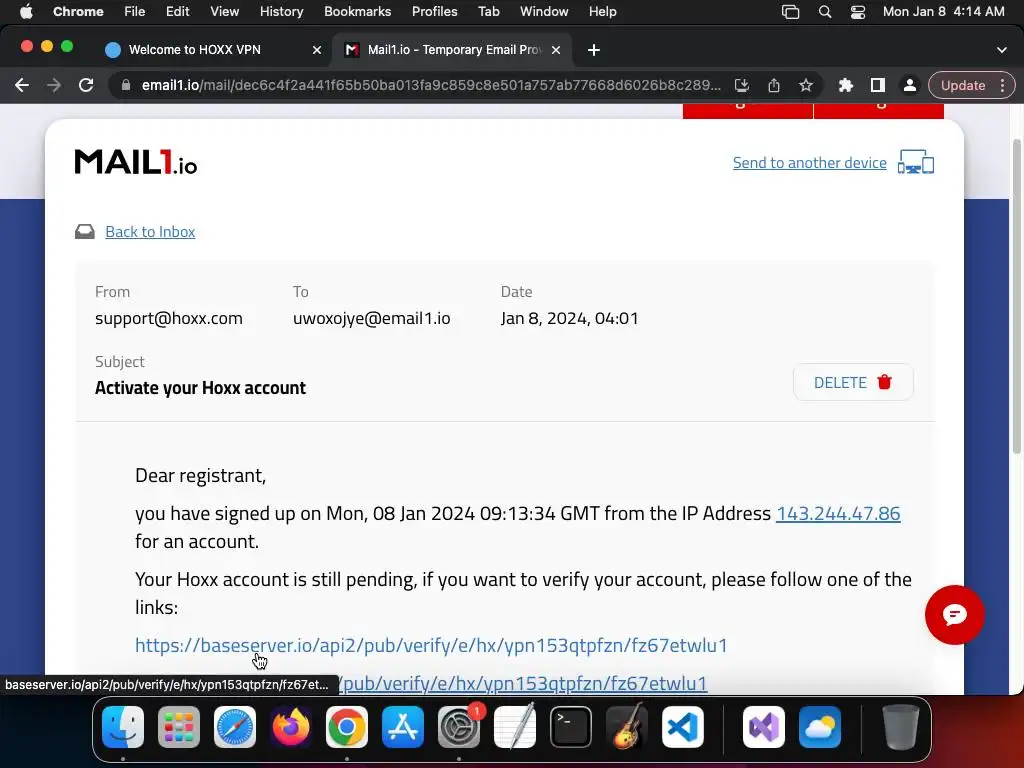Select the Mail1.io Temporary Email tab
Image resolution: width=1024 pixels, height=768 pixels.
click(453, 50)
